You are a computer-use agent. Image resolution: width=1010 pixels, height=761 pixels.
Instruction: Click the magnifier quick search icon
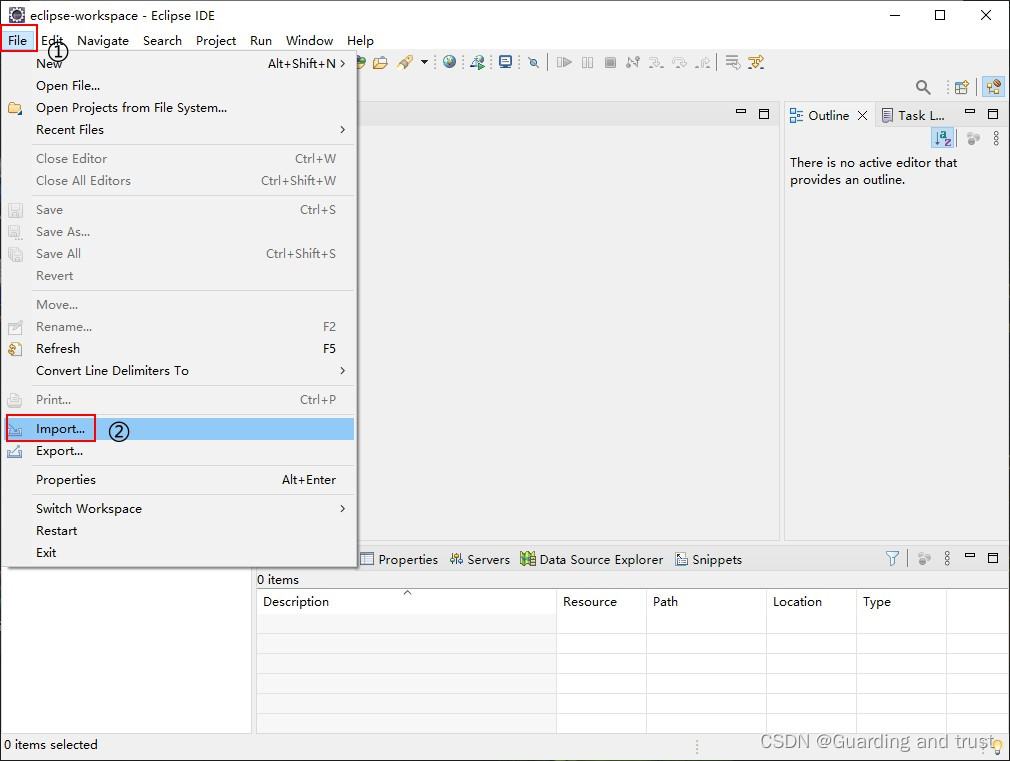click(923, 87)
